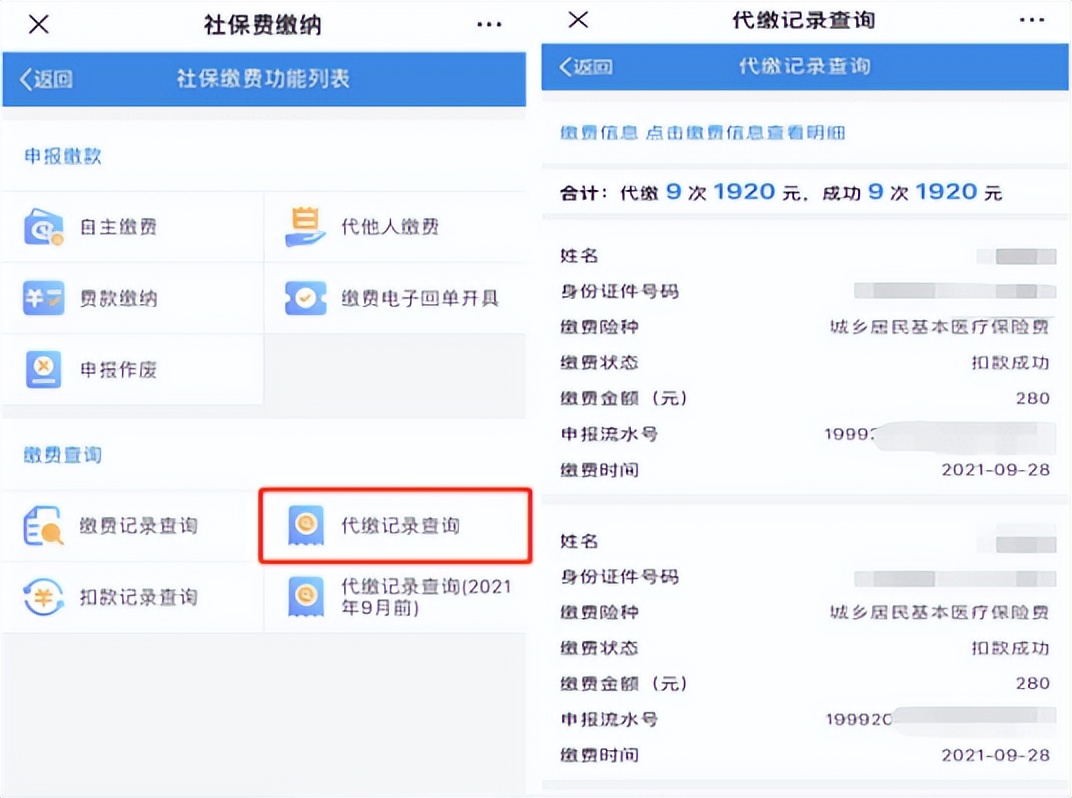Image resolution: width=1072 pixels, height=798 pixels.
Task: Go back from 代缴记录查询 blue header
Action: click(x=586, y=67)
